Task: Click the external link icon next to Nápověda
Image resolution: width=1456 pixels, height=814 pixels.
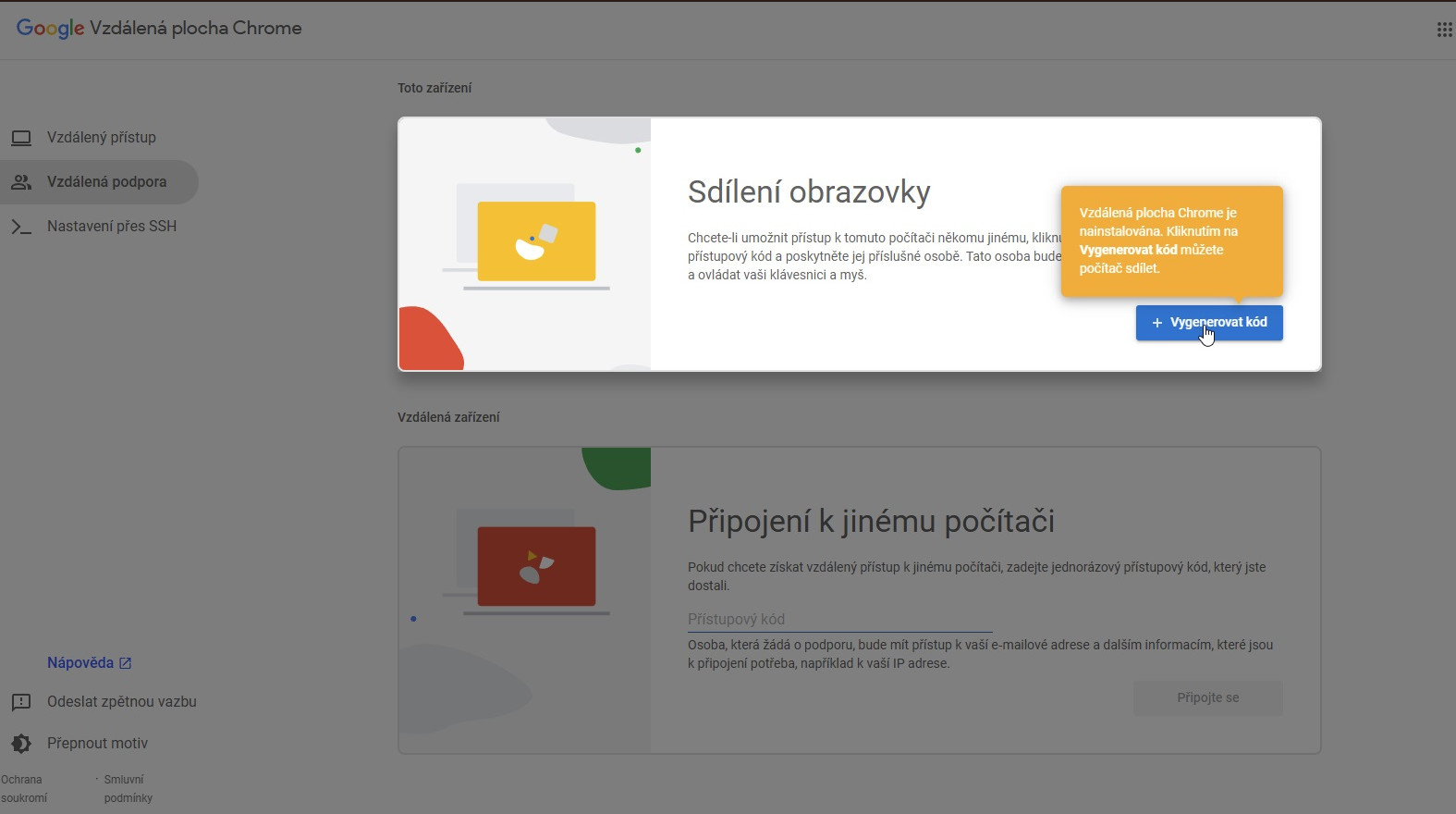Action: (126, 663)
